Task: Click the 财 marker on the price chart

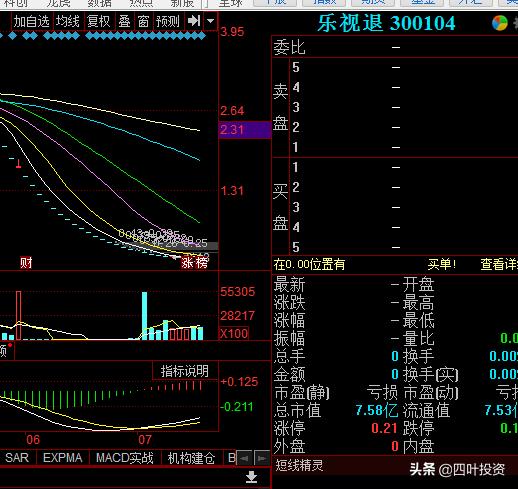Action: point(26,263)
